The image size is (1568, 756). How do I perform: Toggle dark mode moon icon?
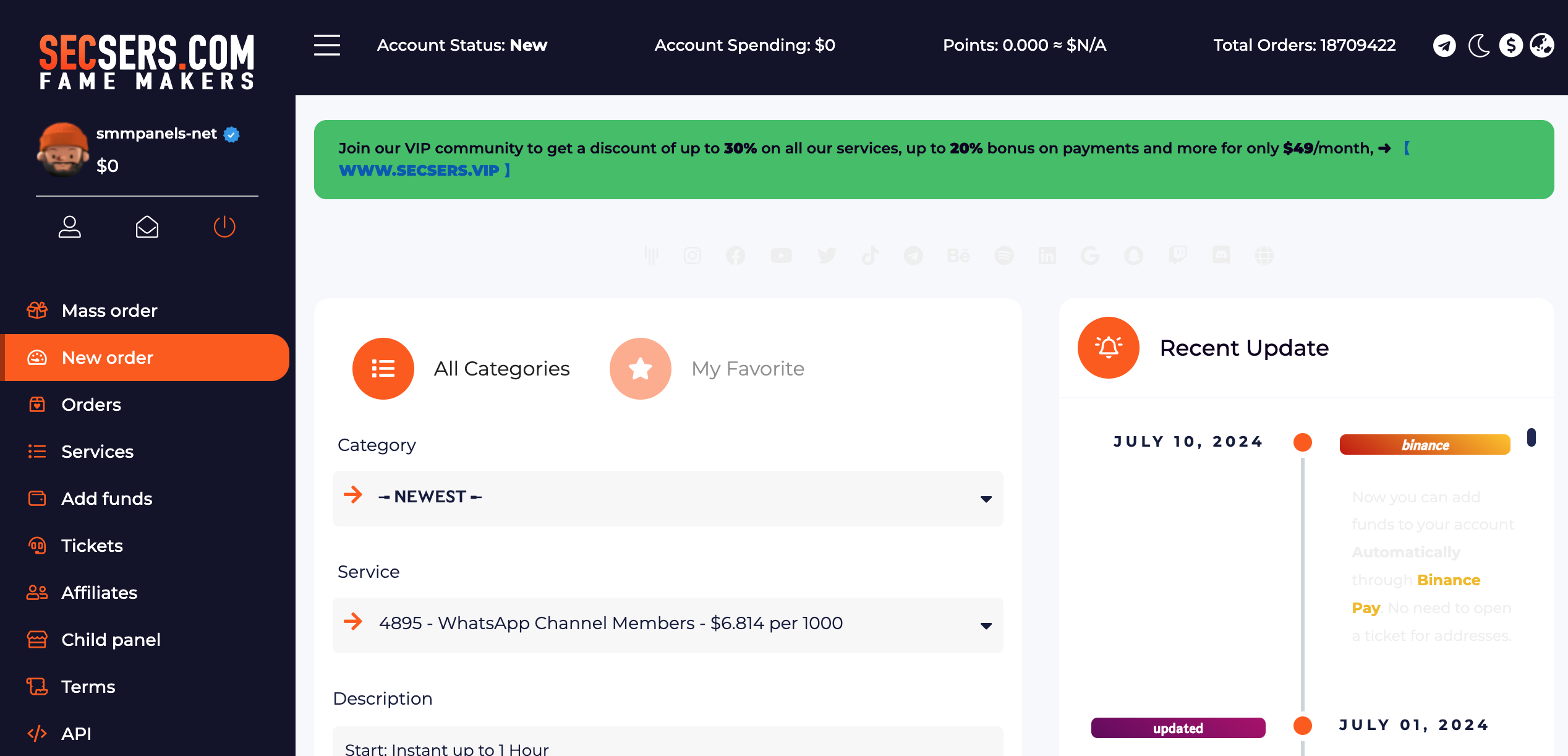pyautogui.click(x=1478, y=45)
